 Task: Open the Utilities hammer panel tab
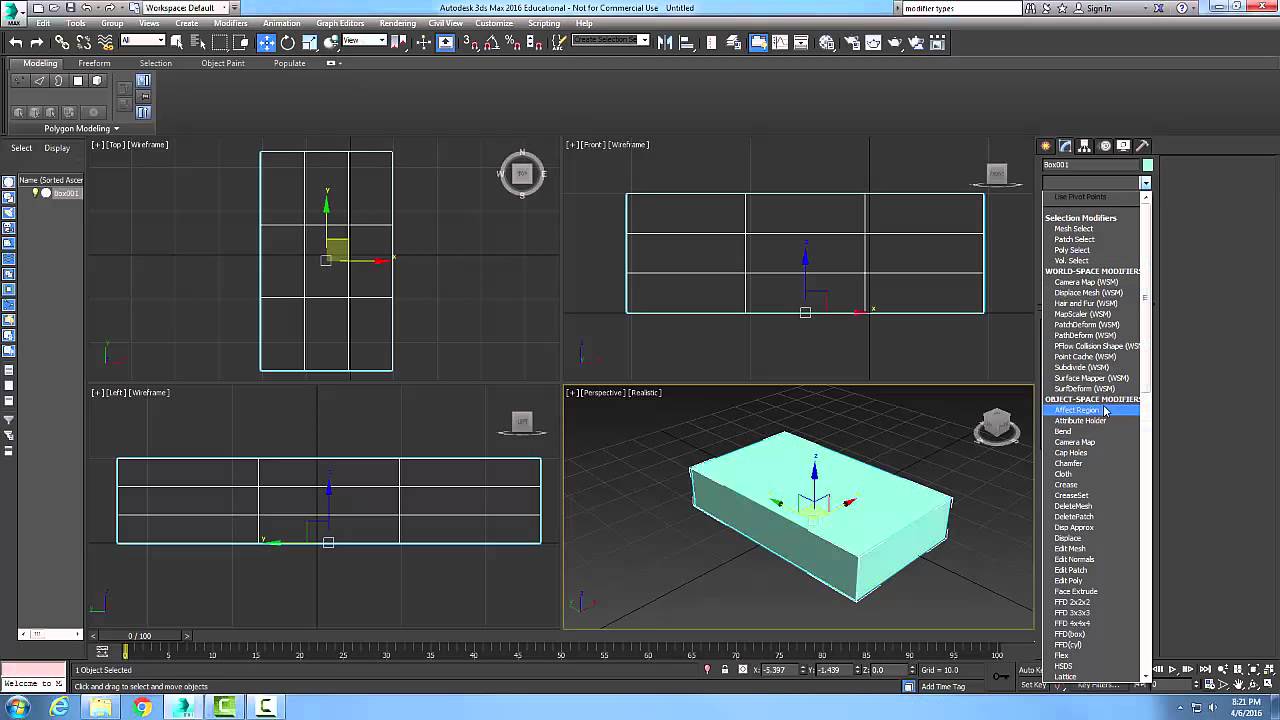click(x=1143, y=146)
